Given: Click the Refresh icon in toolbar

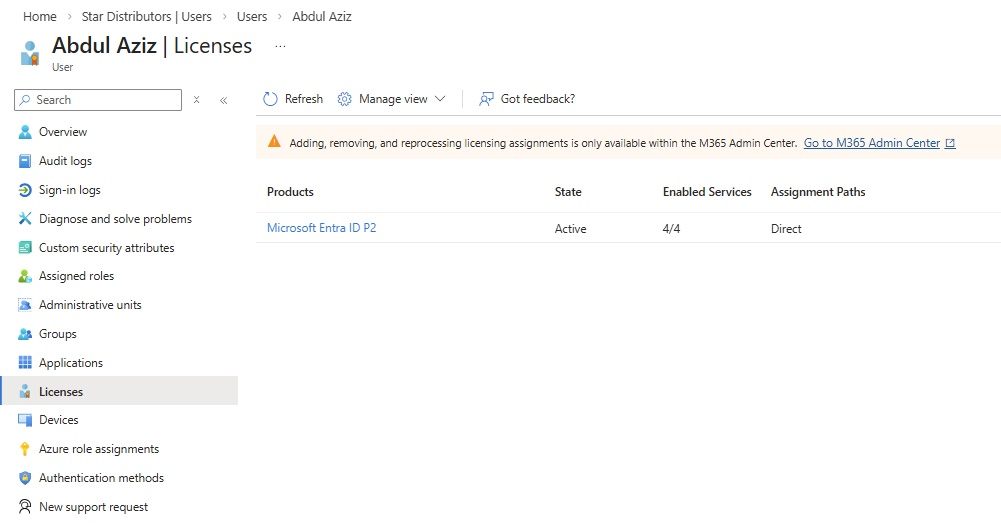Looking at the screenshot, I should (270, 99).
